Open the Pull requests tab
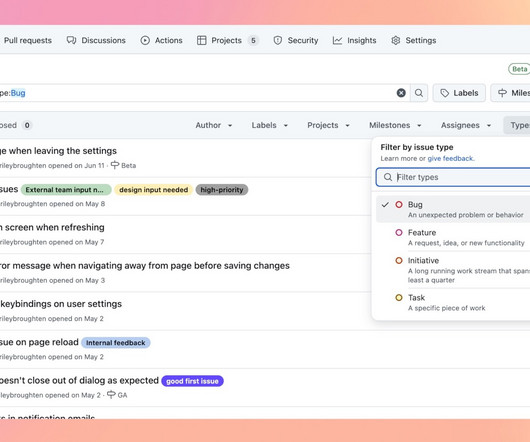 point(27,41)
